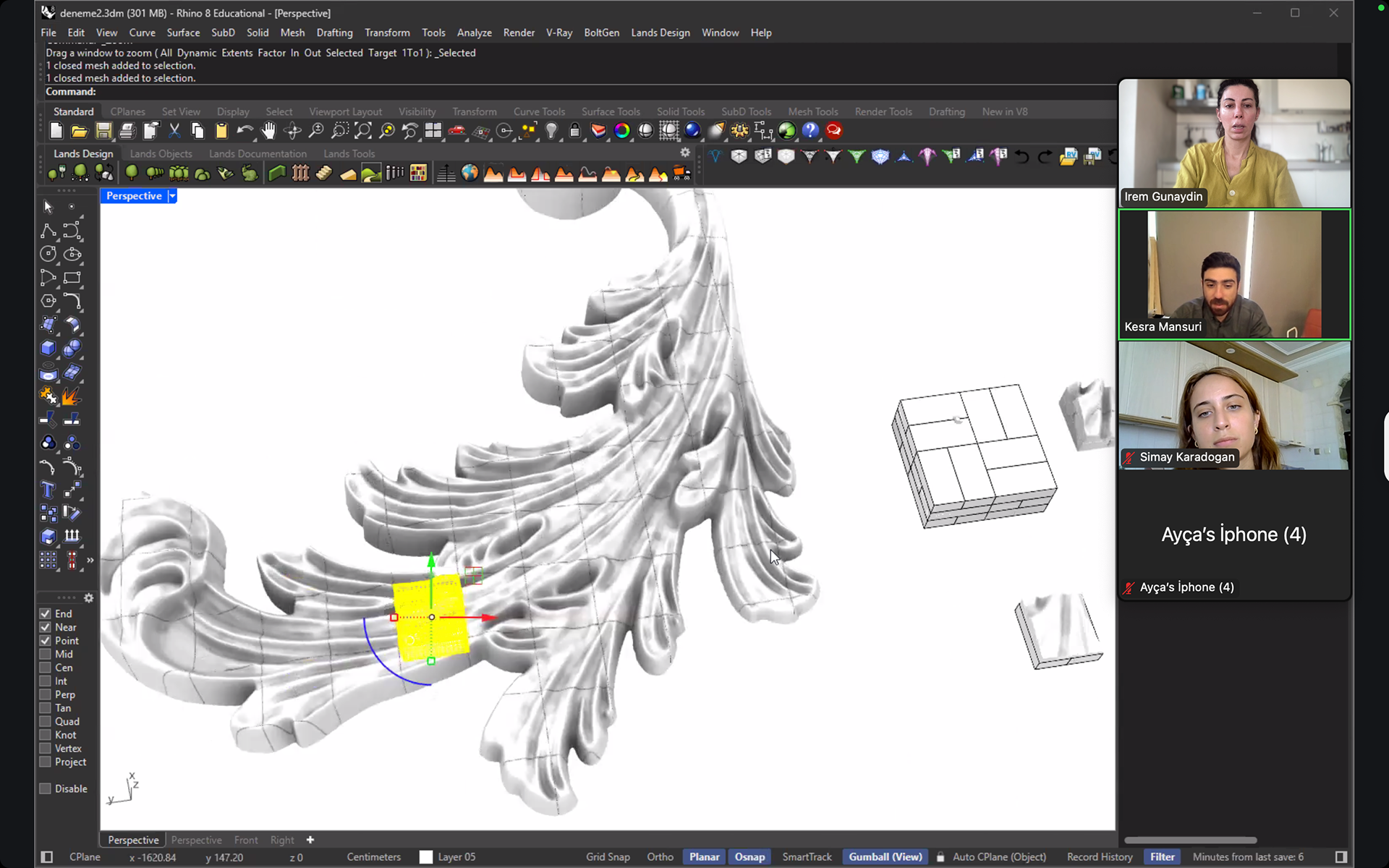Click the Lands Design rabbit icon
Screen dimensions: 1389x868
(x=250, y=174)
